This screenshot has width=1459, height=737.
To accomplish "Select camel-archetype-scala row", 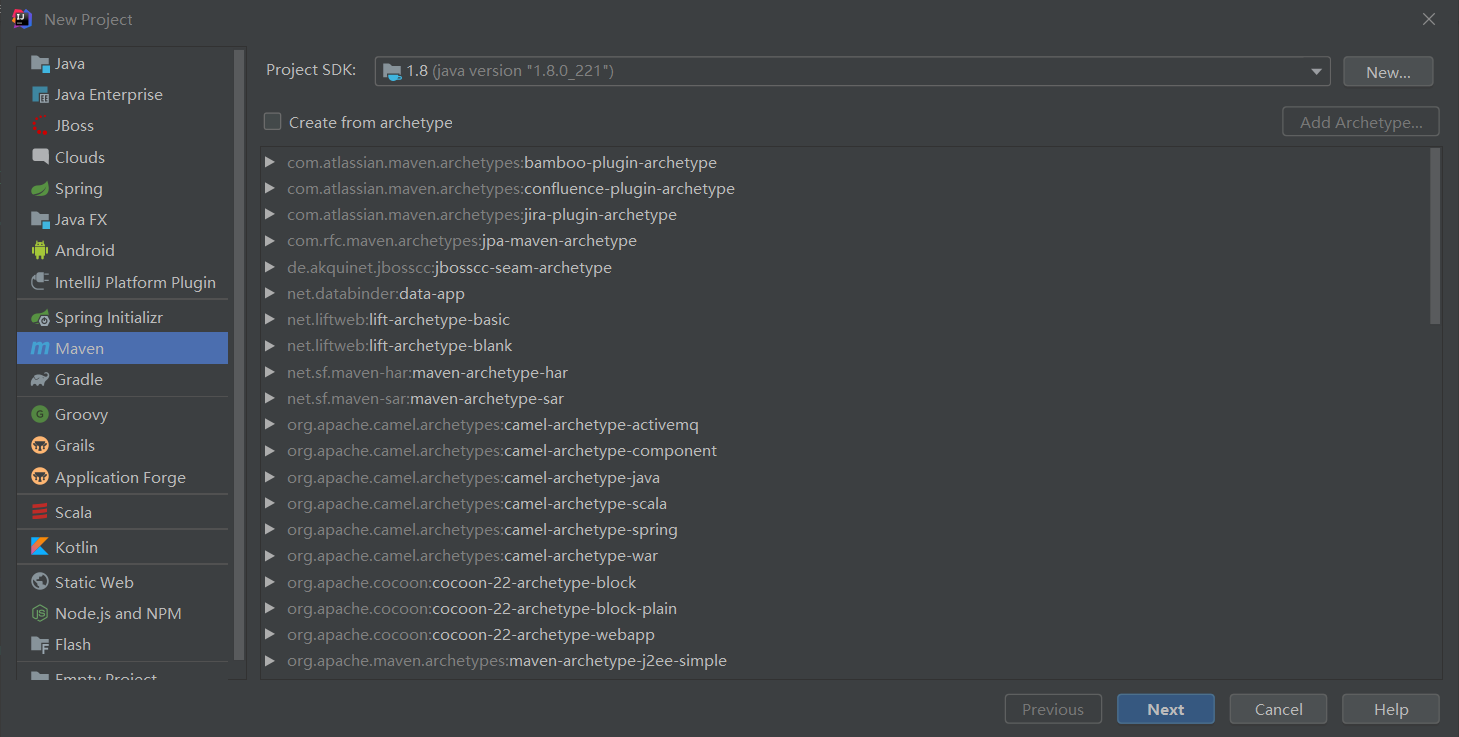I will (x=845, y=503).
